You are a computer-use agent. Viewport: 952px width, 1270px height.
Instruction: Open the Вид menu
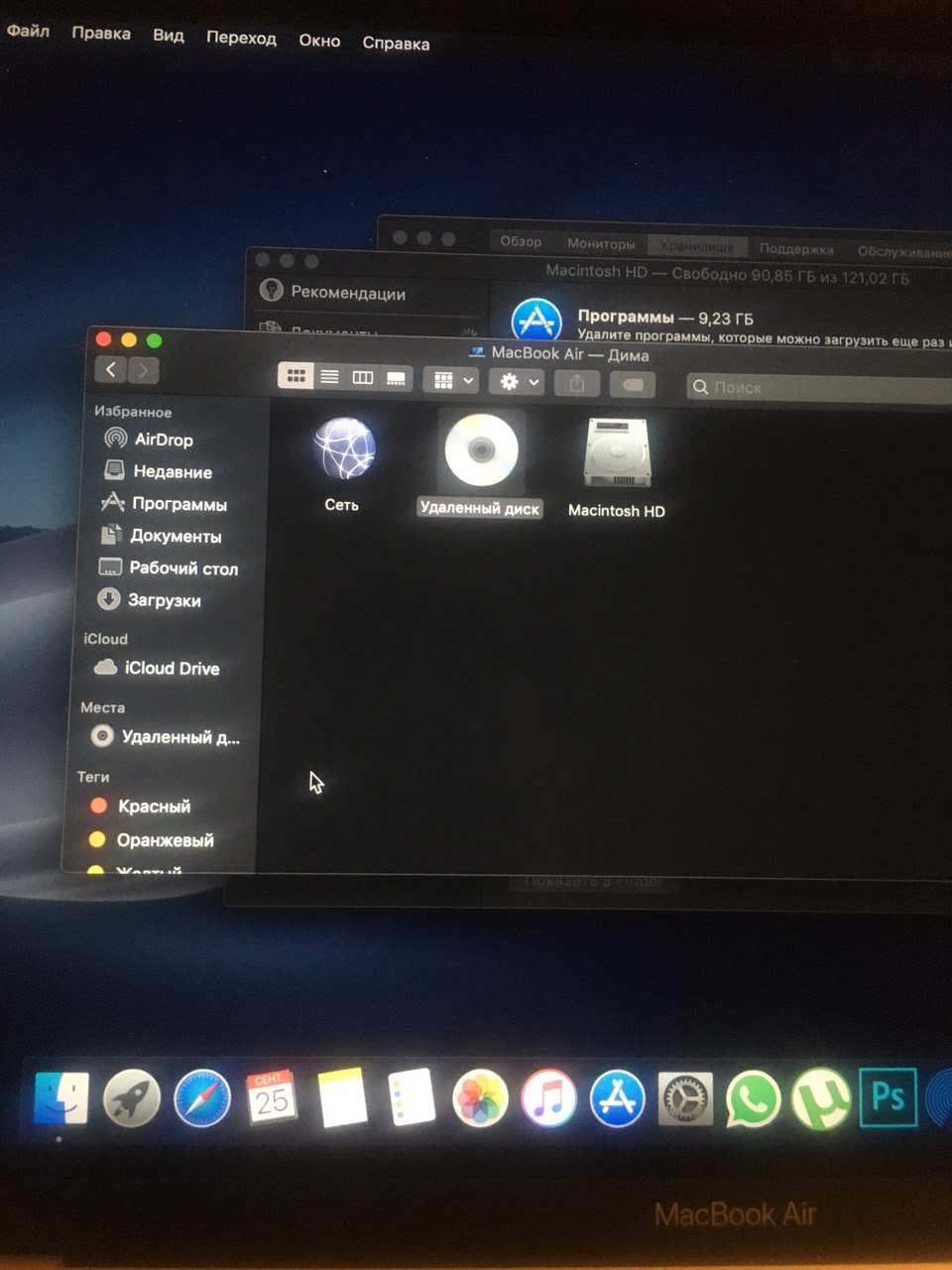tap(168, 35)
